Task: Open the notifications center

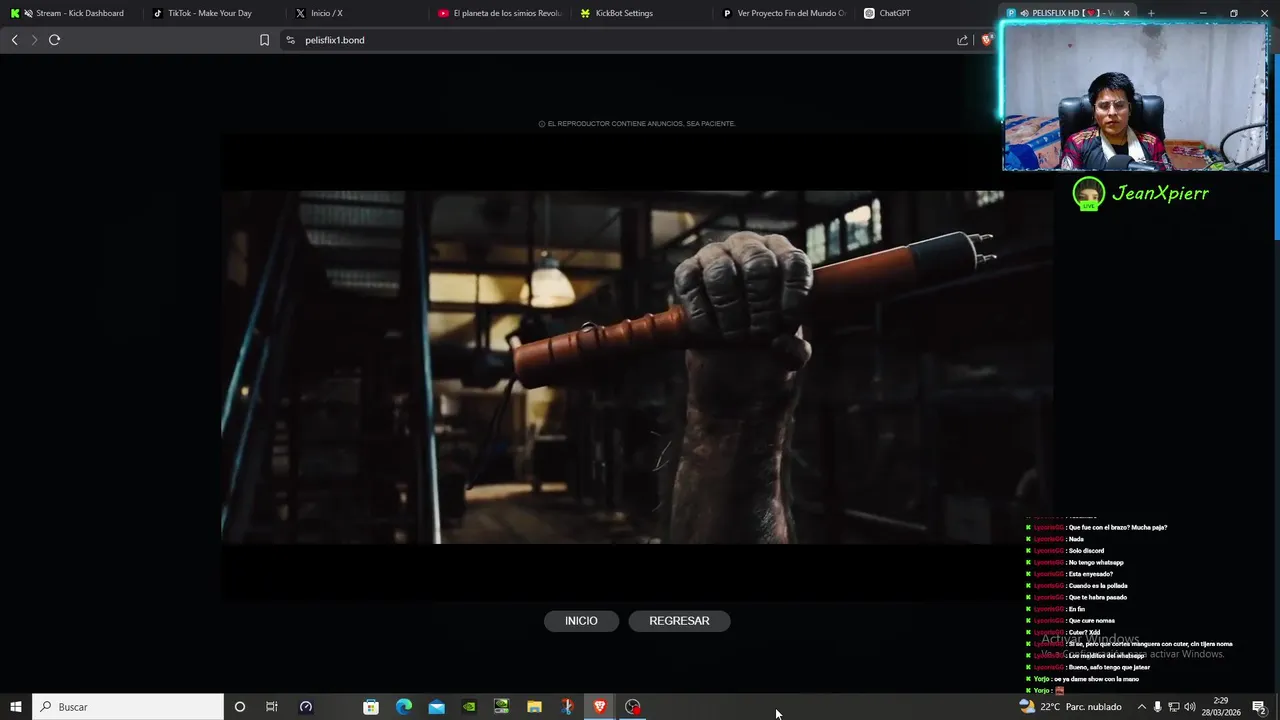Action: click(x=1259, y=707)
